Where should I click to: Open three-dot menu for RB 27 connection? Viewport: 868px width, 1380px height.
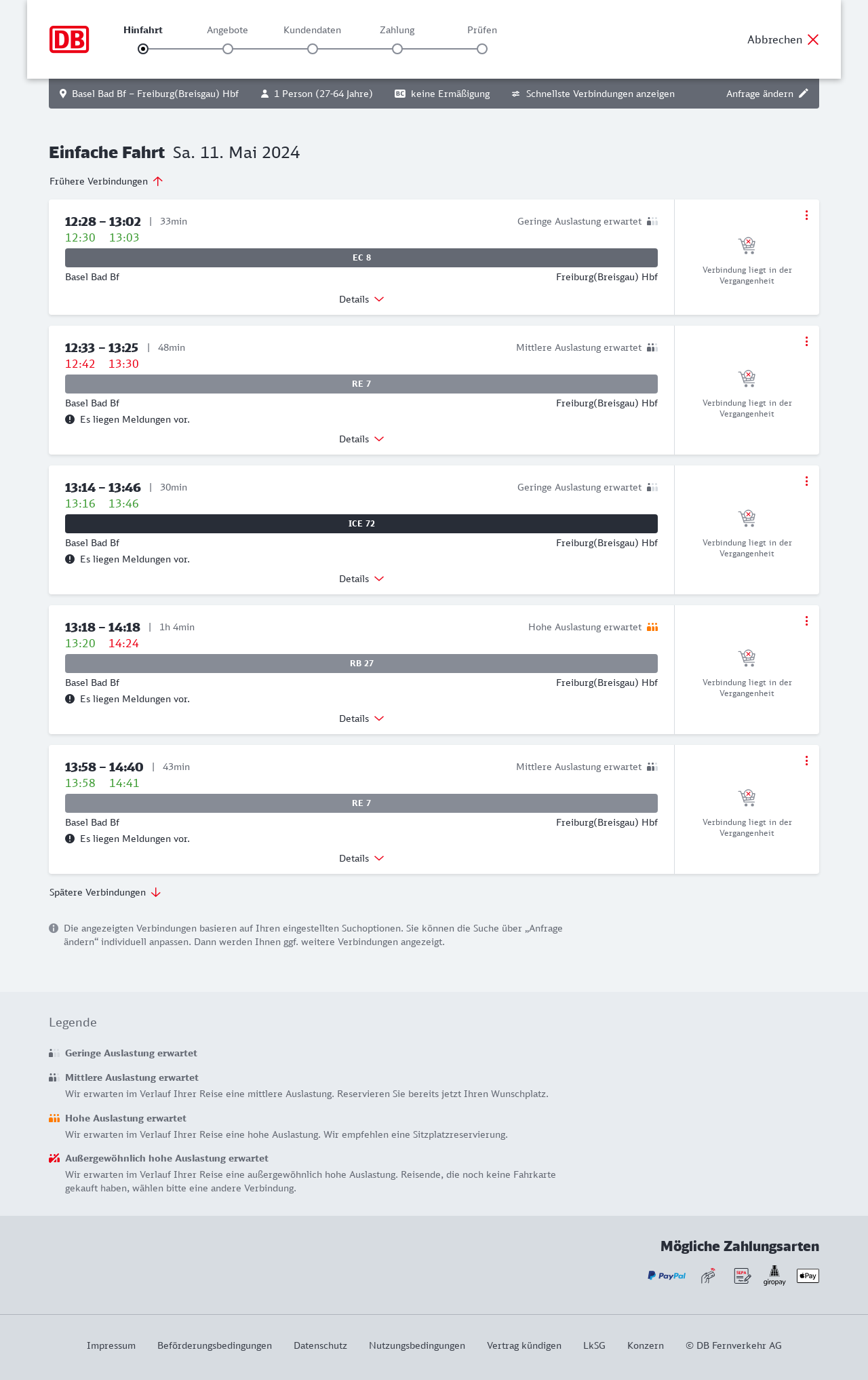[x=806, y=621]
